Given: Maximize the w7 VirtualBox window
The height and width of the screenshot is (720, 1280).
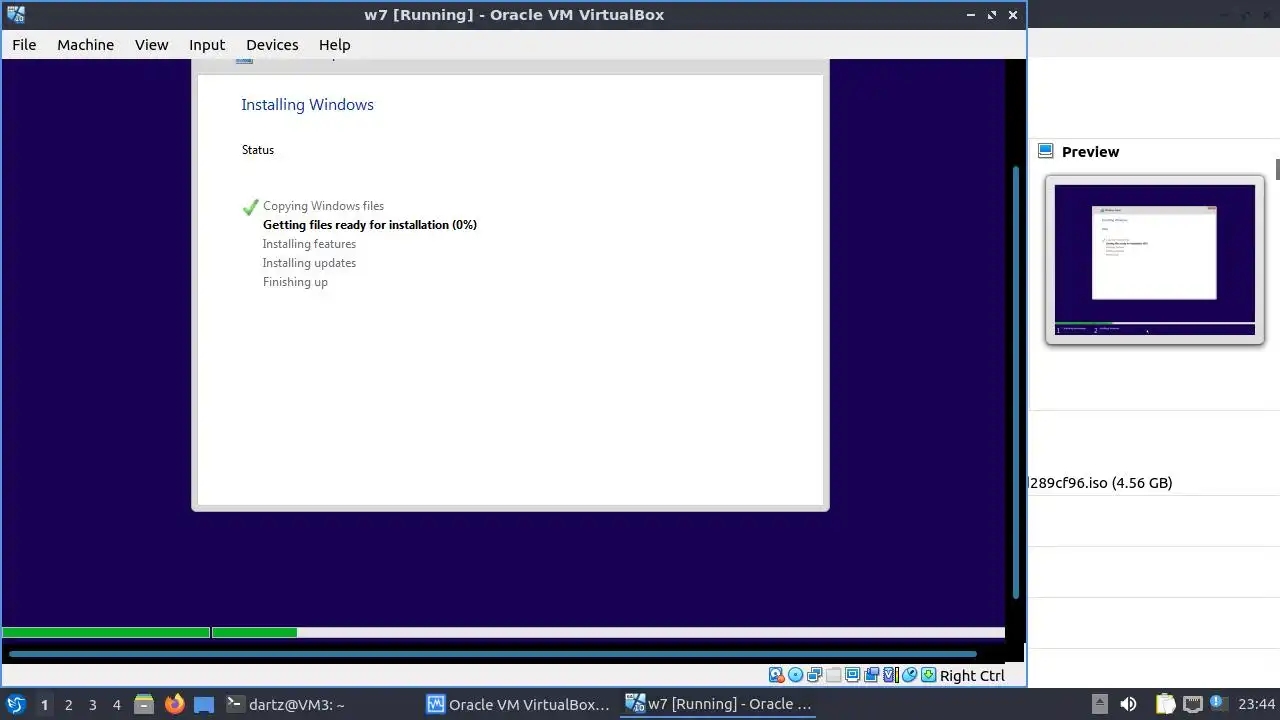Looking at the screenshot, I should pyautogui.click(x=992, y=15).
